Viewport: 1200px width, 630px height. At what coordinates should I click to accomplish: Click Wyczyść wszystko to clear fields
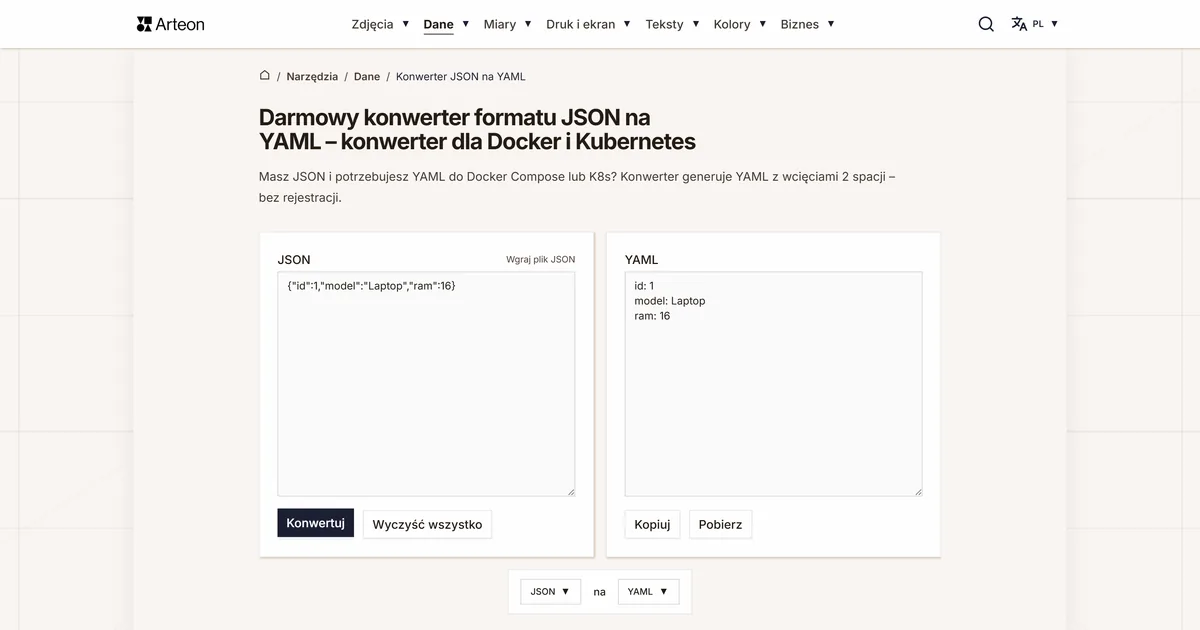427,524
